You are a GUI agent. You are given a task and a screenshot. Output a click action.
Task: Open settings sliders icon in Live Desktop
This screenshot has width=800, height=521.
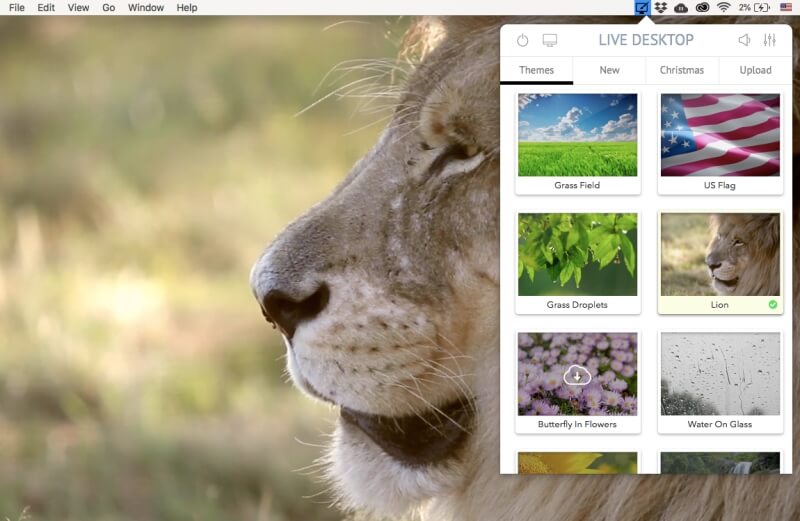(769, 40)
